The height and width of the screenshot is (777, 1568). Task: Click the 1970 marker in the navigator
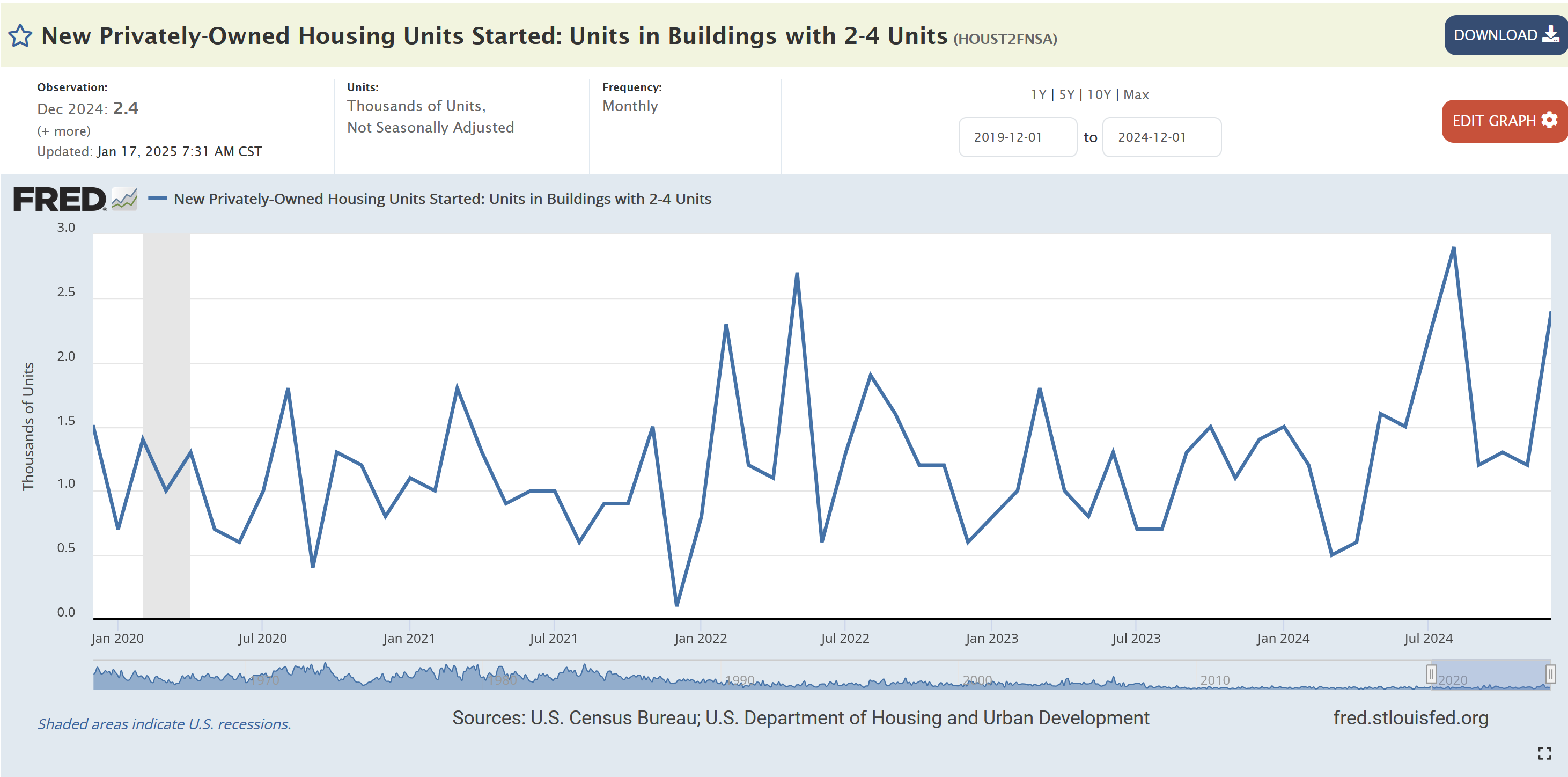265,679
